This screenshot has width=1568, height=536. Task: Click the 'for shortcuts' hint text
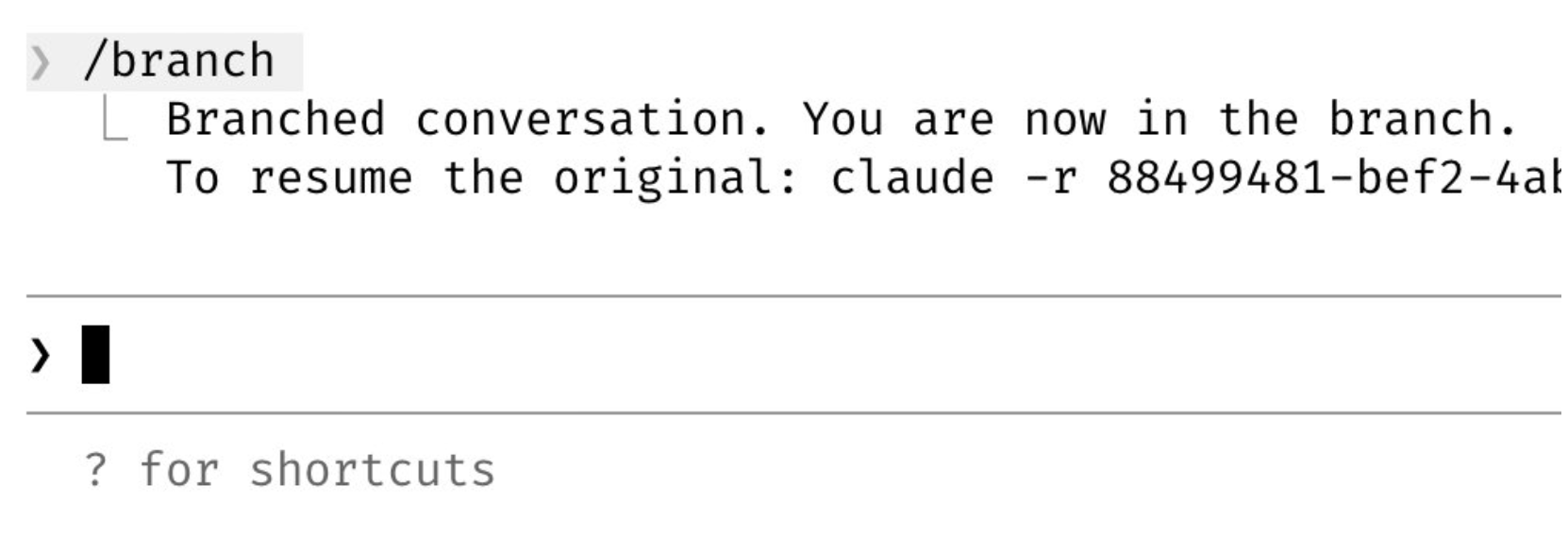(317, 470)
